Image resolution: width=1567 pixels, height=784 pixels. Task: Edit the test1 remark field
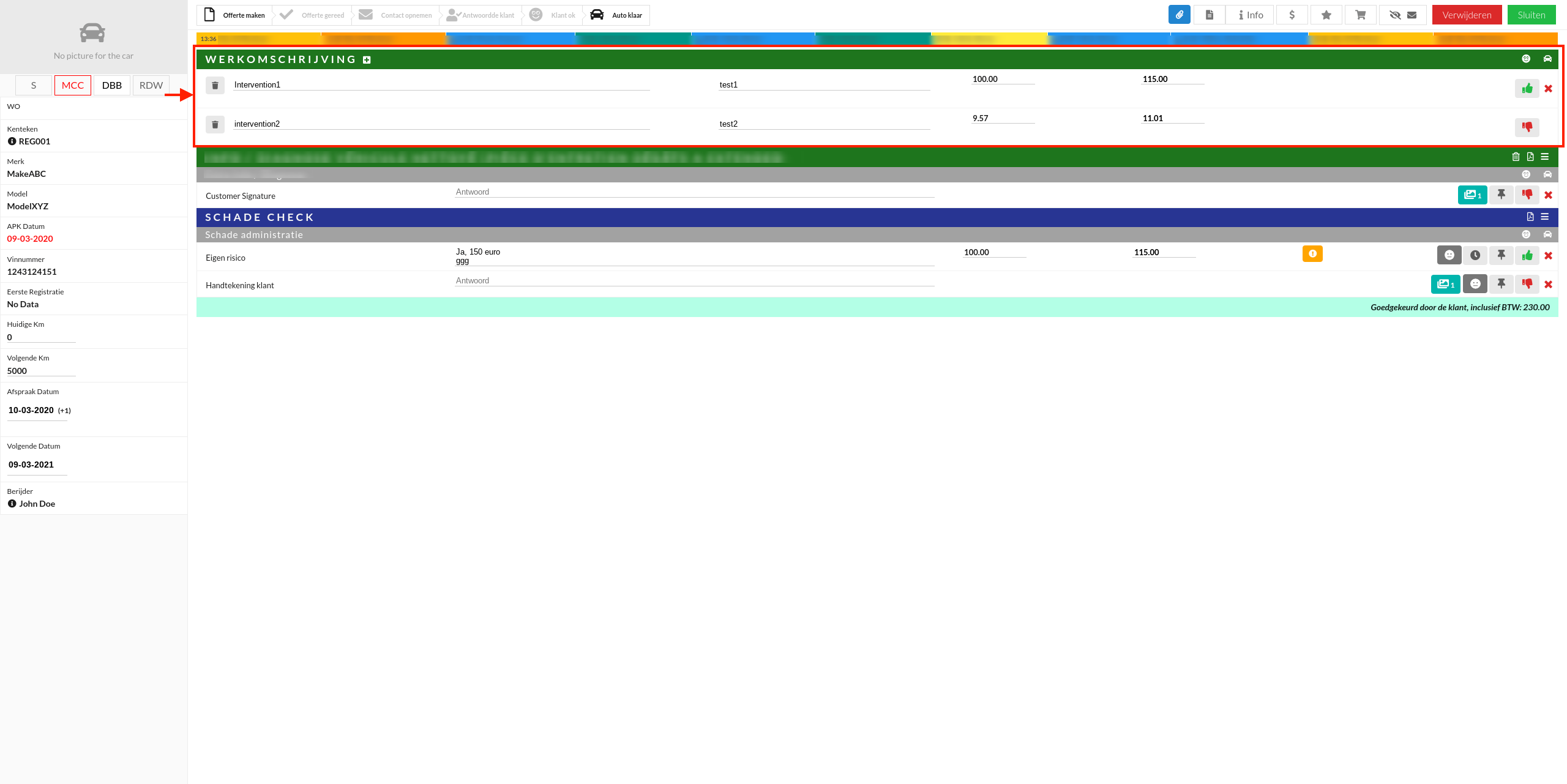[x=825, y=85]
